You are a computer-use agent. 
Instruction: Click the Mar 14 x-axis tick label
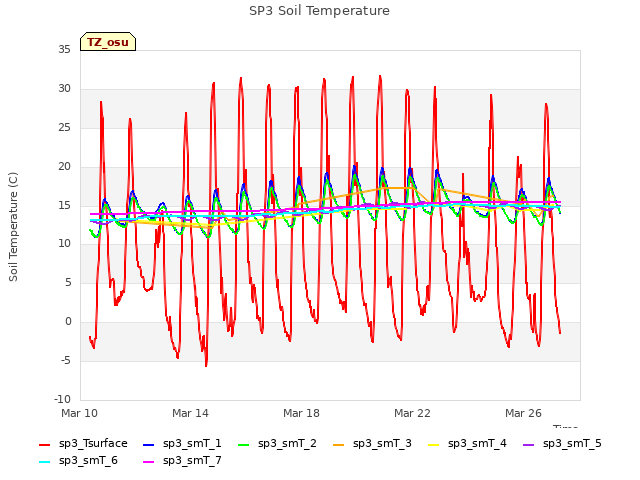(190, 413)
